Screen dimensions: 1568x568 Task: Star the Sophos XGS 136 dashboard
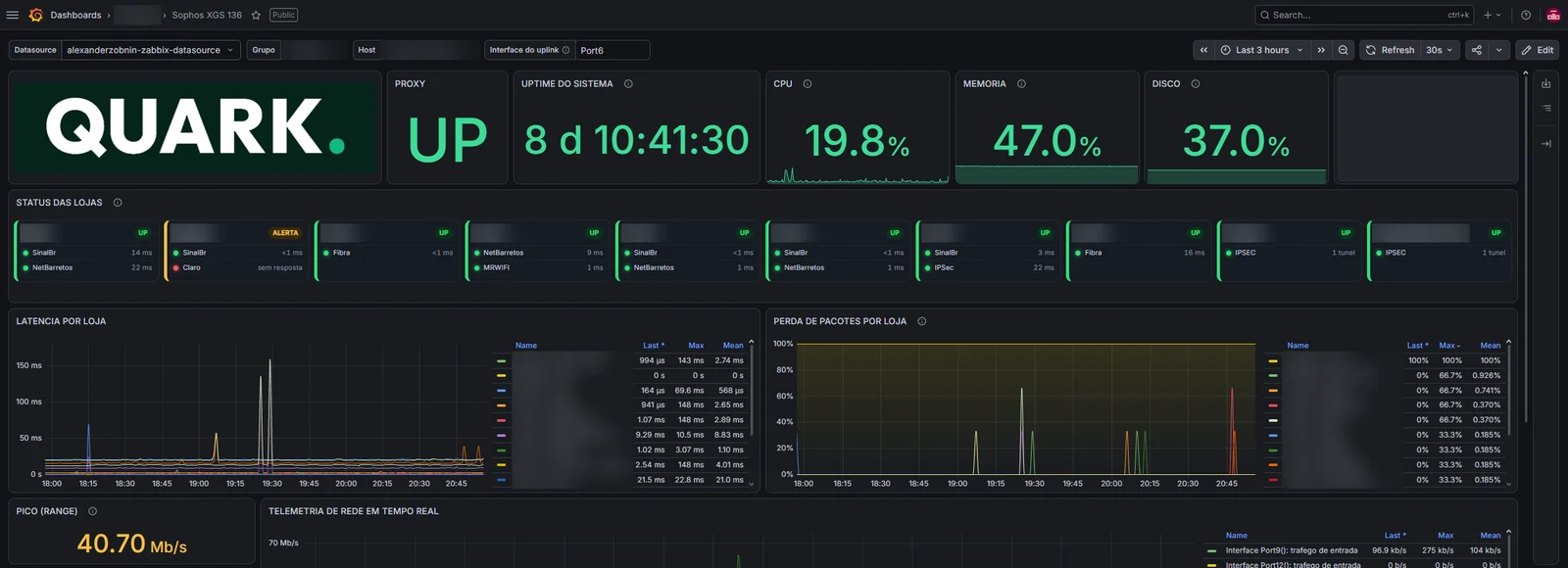pos(256,15)
